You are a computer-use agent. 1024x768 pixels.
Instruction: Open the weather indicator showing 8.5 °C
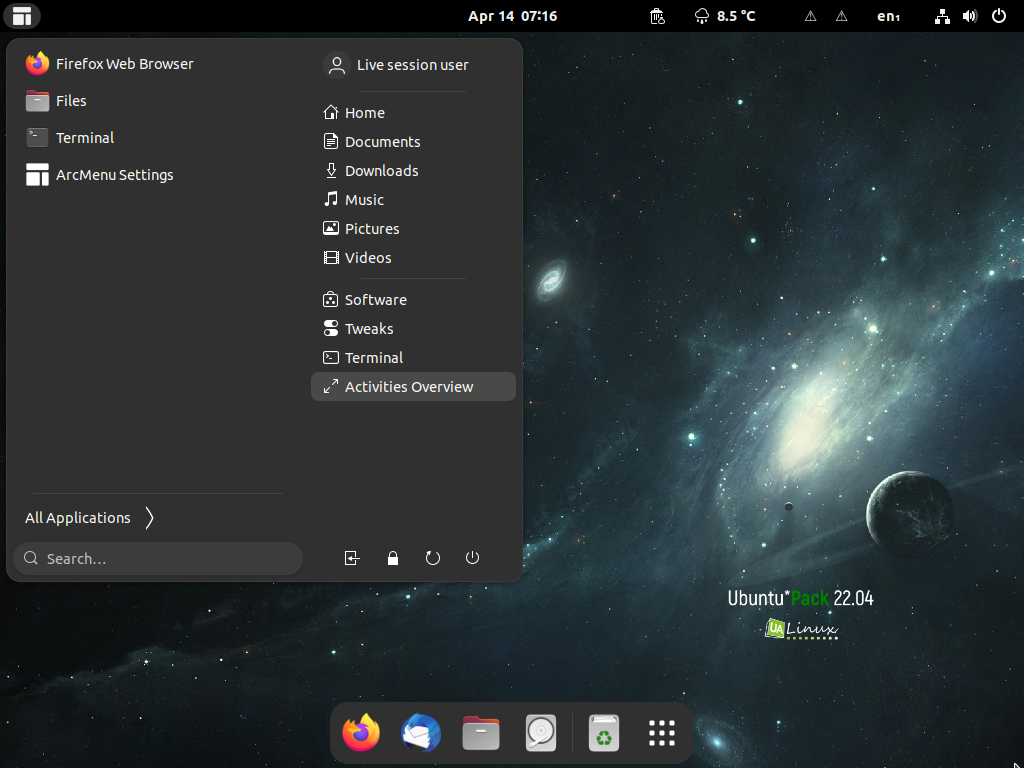point(725,16)
